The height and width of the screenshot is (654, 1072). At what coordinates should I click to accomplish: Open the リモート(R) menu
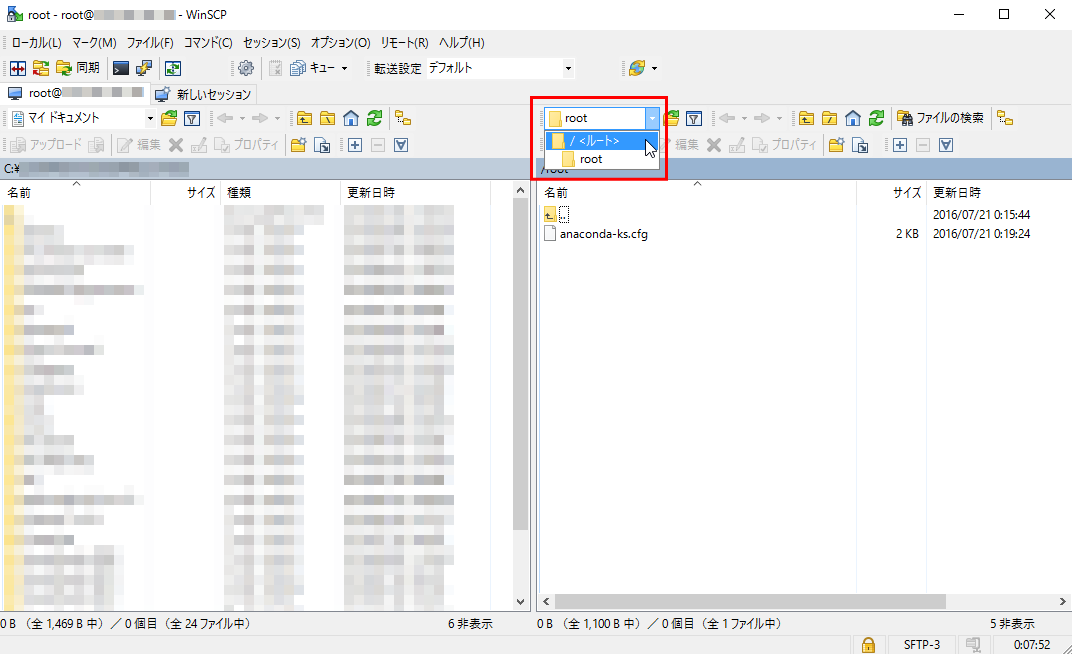tap(404, 42)
